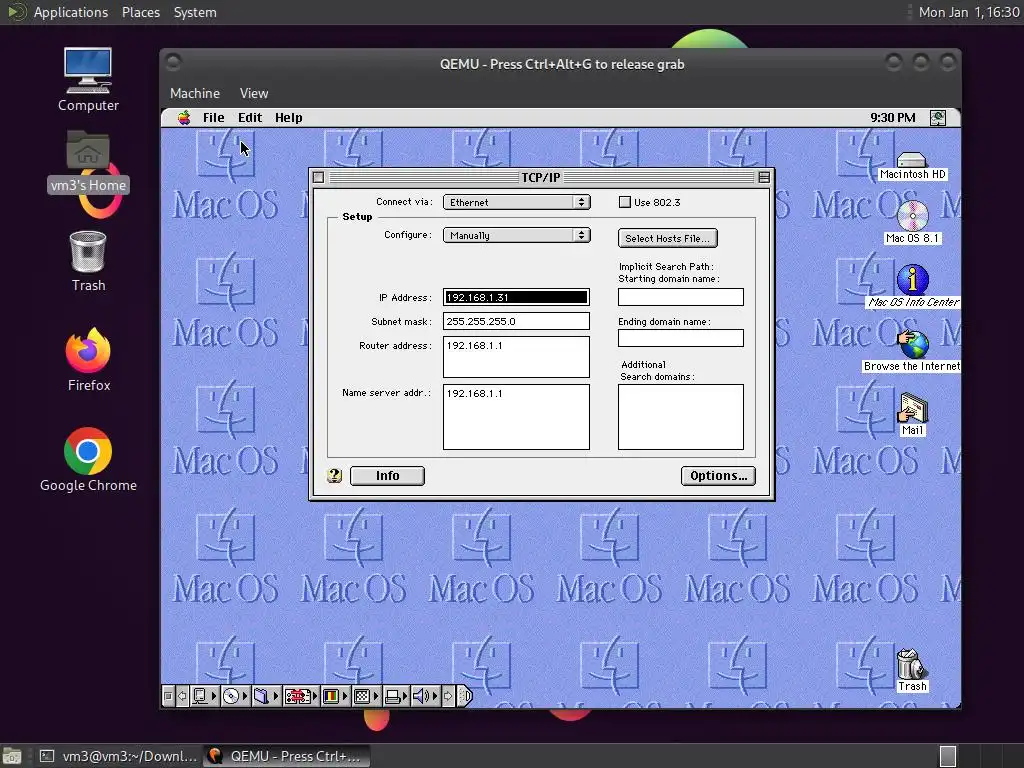Open the System menu in the top panel
Screen dimensions: 1024x768
pyautogui.click(x=195, y=12)
